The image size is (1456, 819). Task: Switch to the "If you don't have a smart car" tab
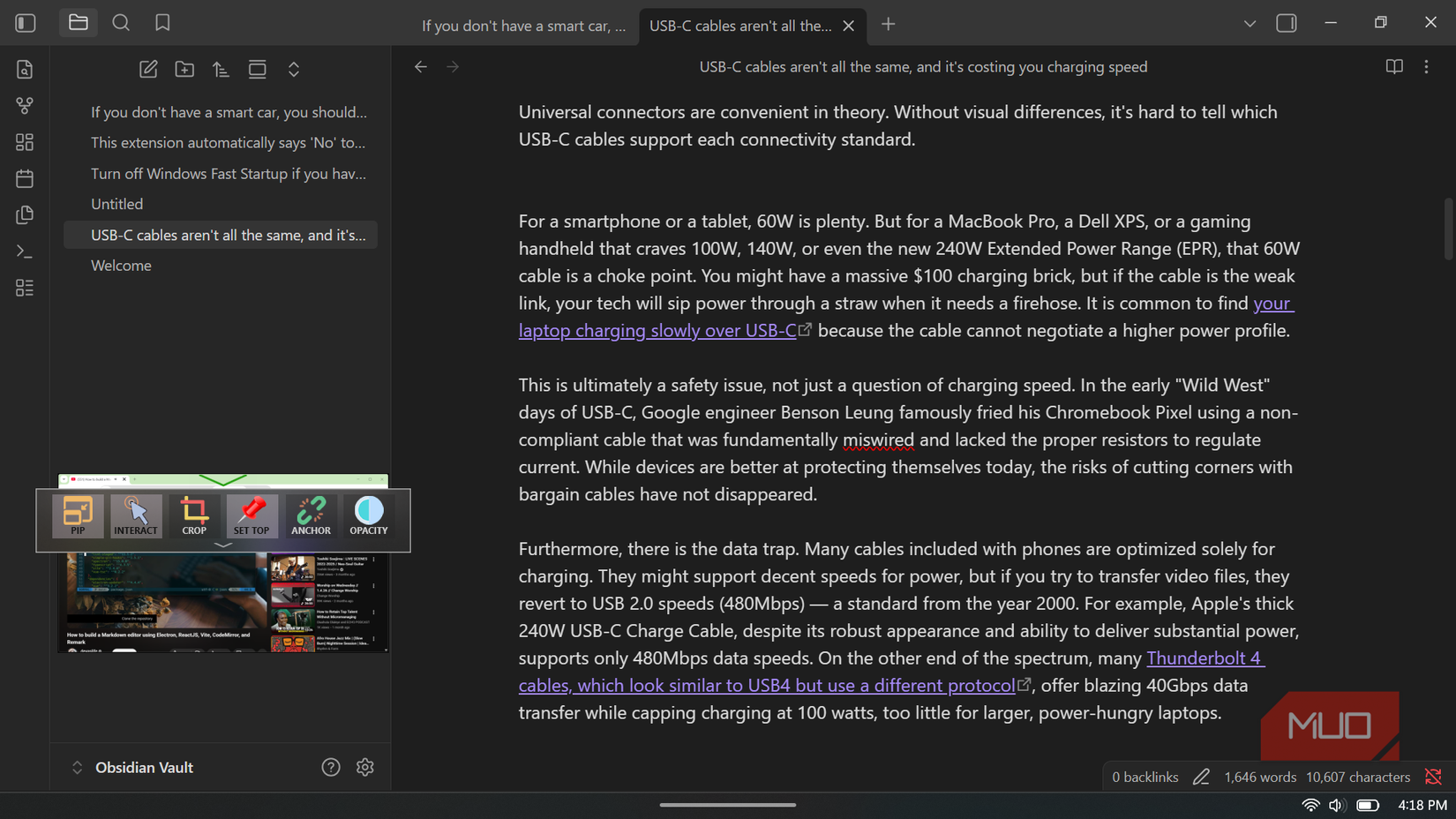click(523, 26)
